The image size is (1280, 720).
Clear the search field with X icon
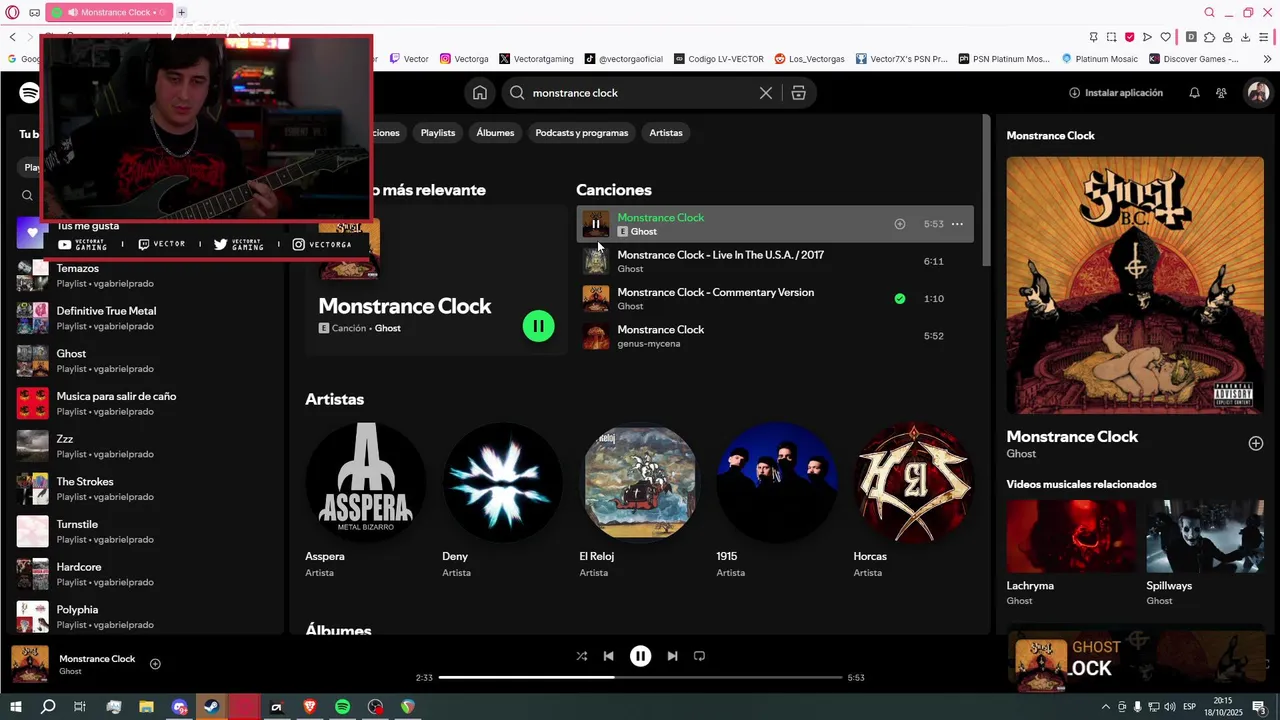(766, 93)
